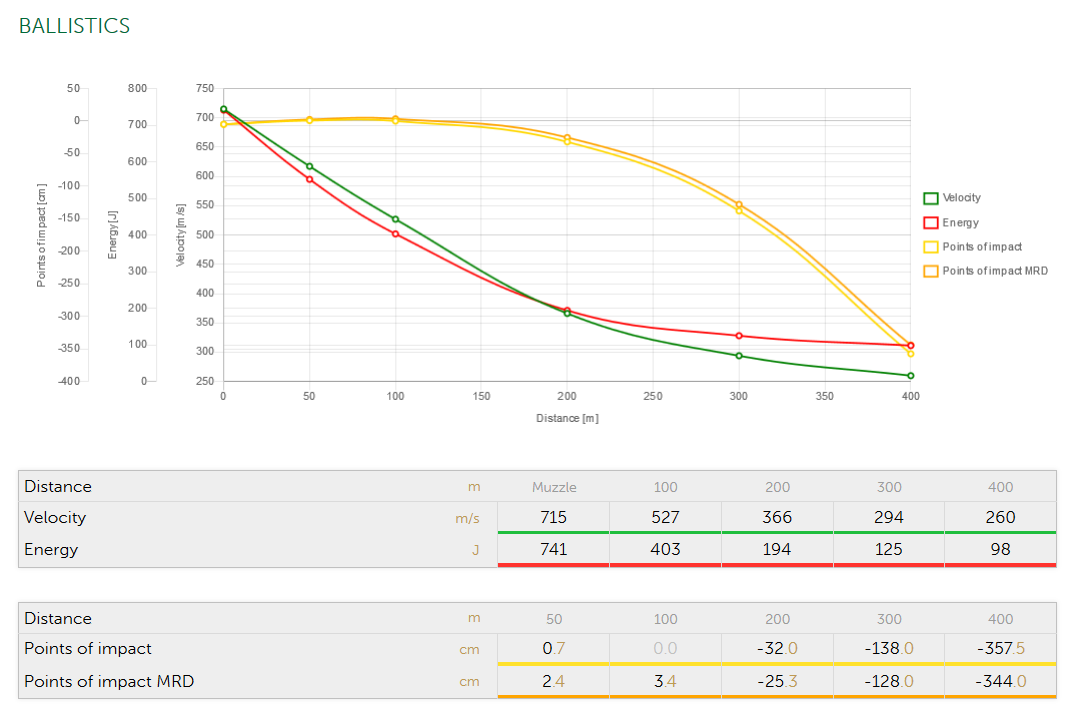Select the Velocity data point at 300 m
1083x719 pixels.
point(739,356)
